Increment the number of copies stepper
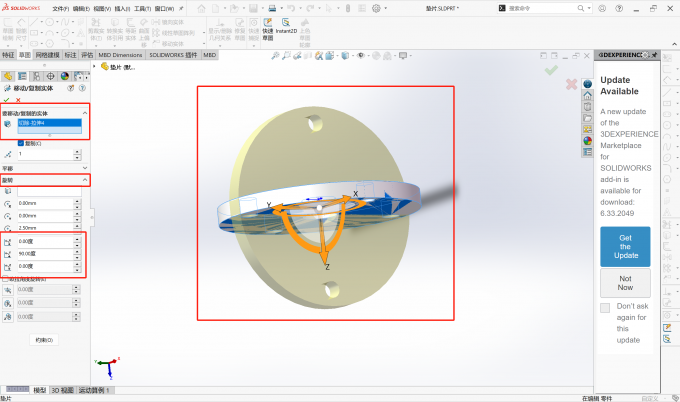 click(77, 152)
